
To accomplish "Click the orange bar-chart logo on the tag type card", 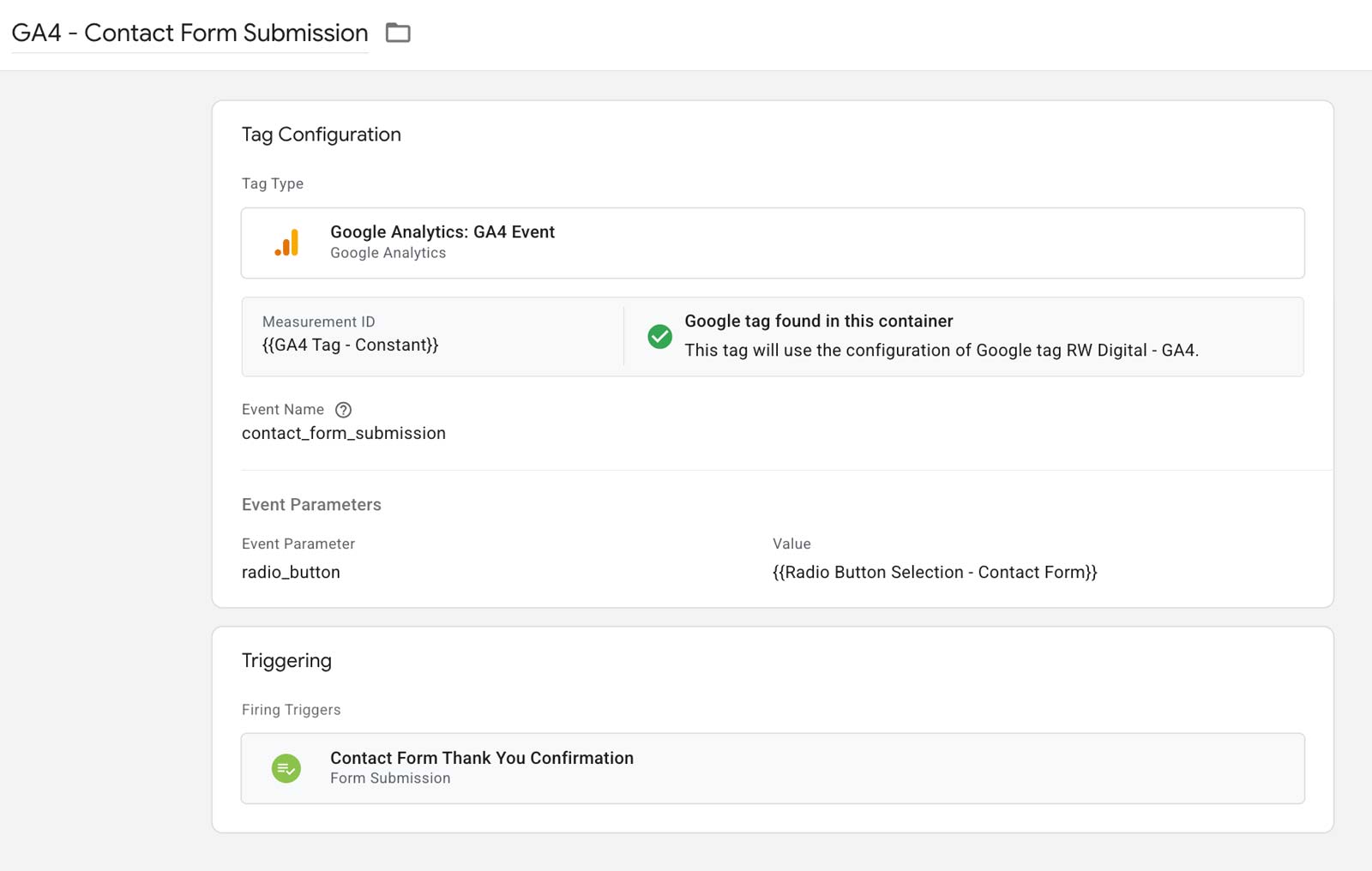I will tap(287, 243).
